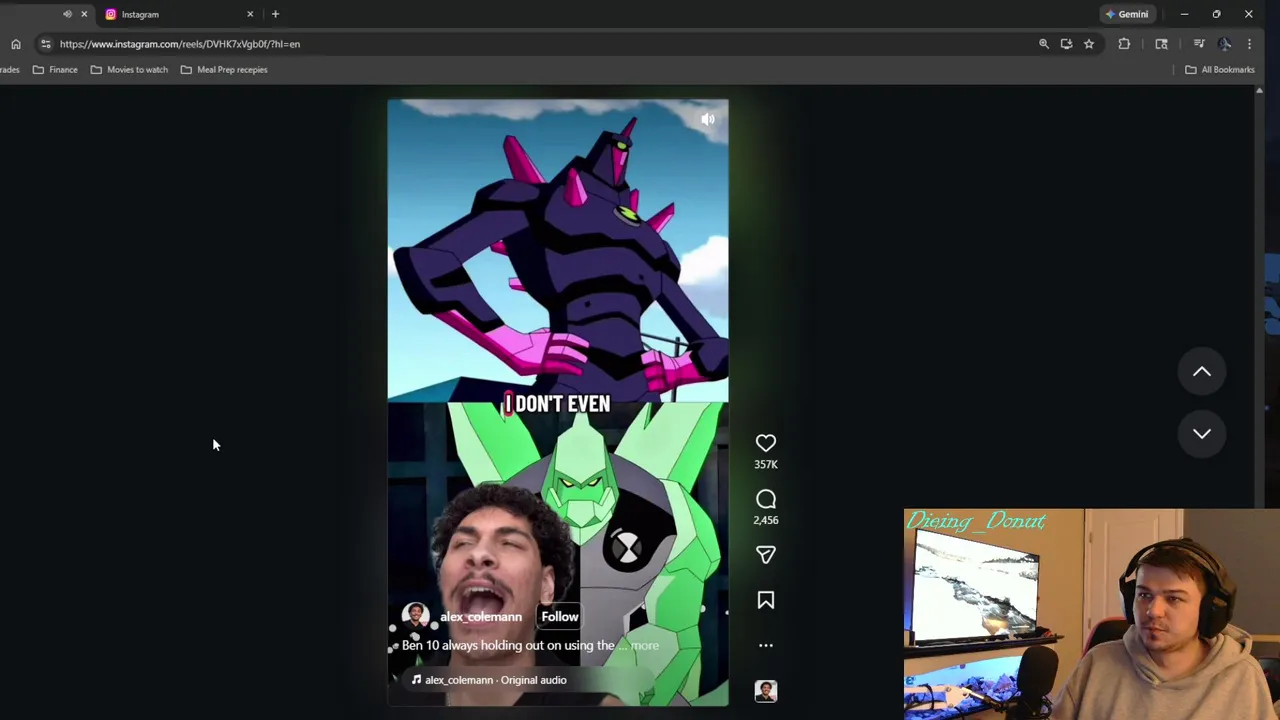Close the first tab playing audio
This screenshot has height=720, width=1280.
click(x=84, y=14)
